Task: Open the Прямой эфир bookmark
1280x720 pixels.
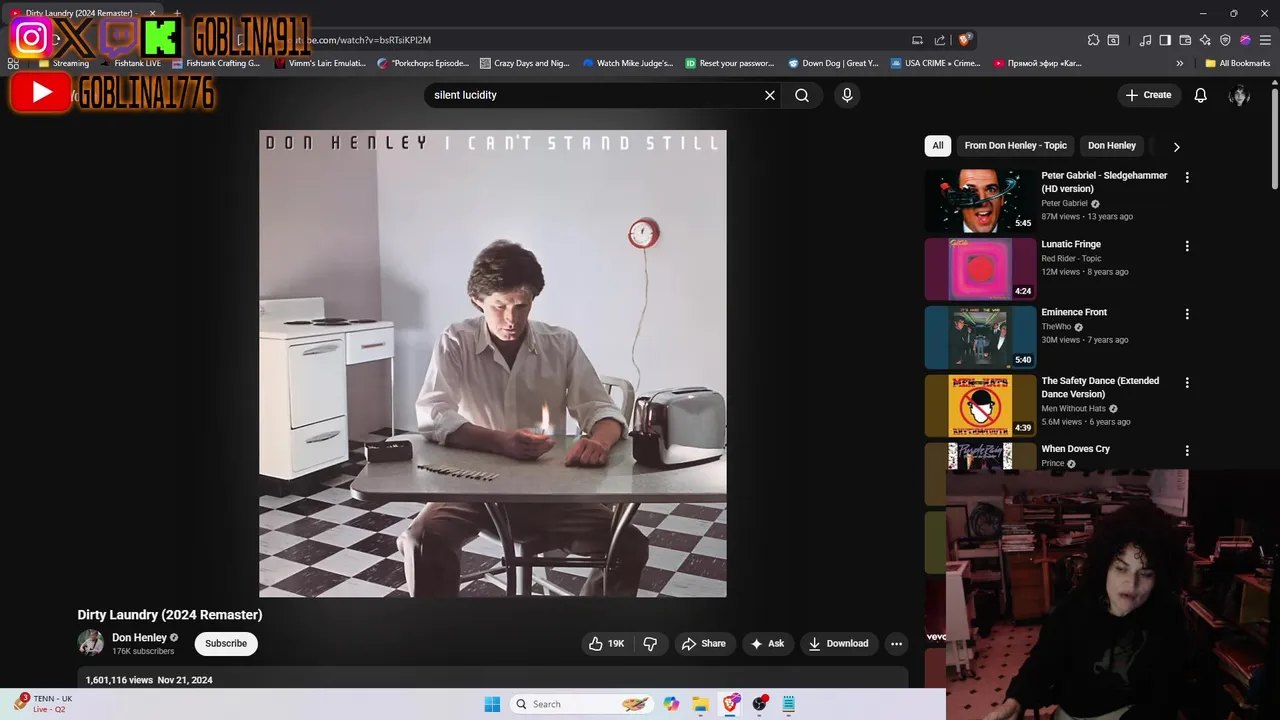Action: pyautogui.click(x=1038, y=63)
